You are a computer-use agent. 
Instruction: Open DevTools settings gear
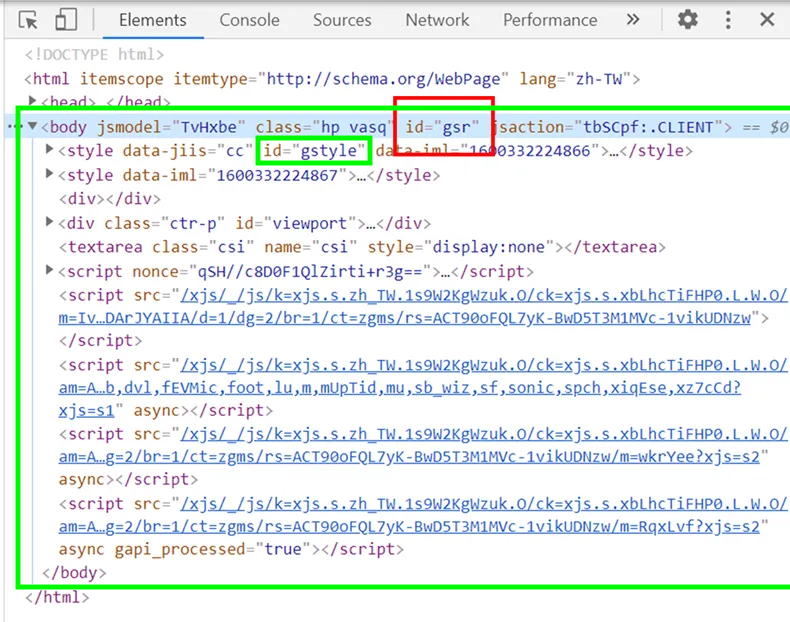[x=687, y=20]
